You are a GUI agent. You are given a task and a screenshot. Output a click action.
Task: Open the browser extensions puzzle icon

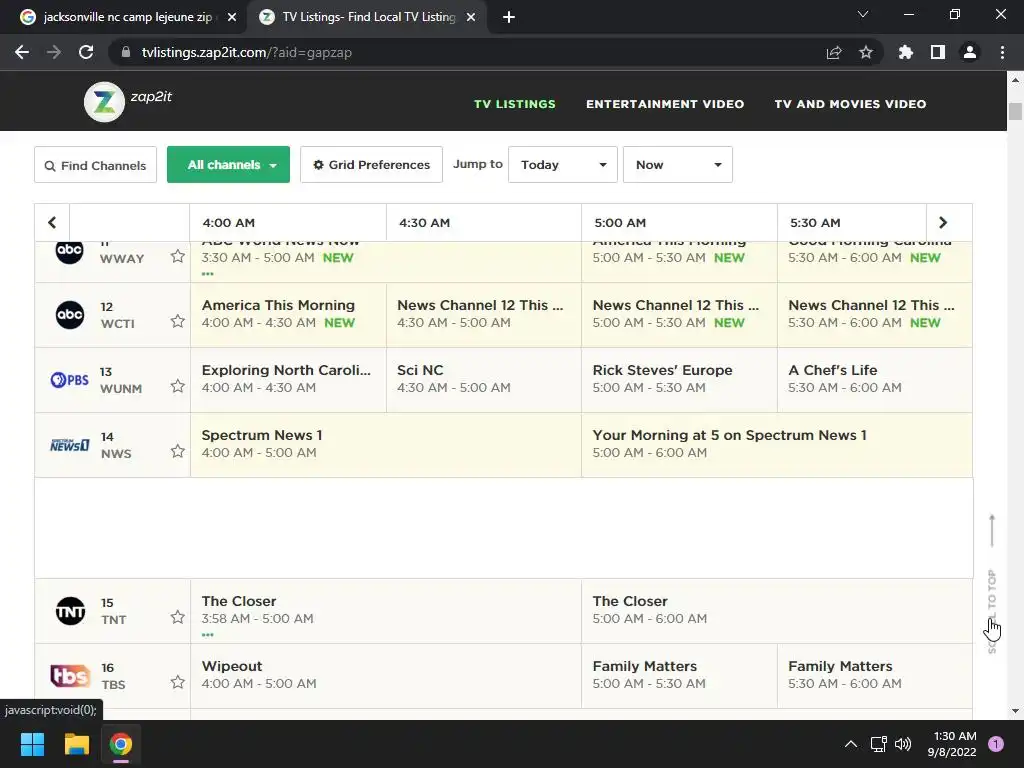(x=906, y=52)
